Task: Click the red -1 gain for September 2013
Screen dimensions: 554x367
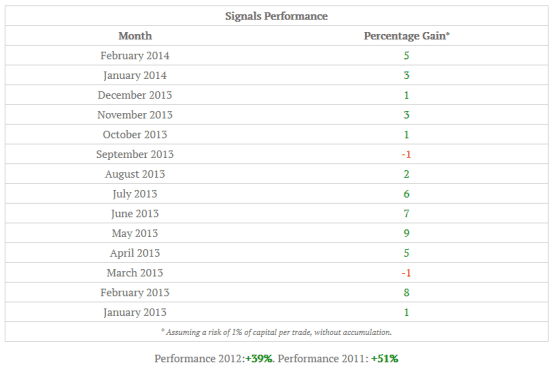Action: (x=406, y=155)
